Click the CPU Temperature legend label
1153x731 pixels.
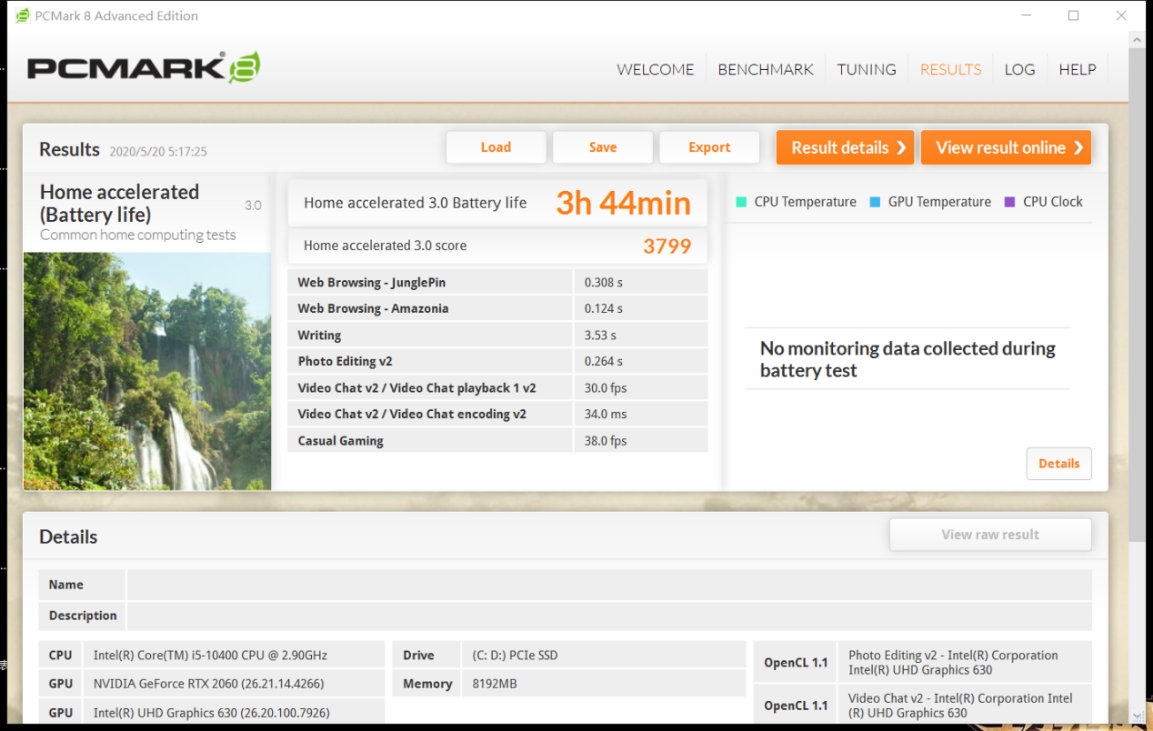pos(805,202)
